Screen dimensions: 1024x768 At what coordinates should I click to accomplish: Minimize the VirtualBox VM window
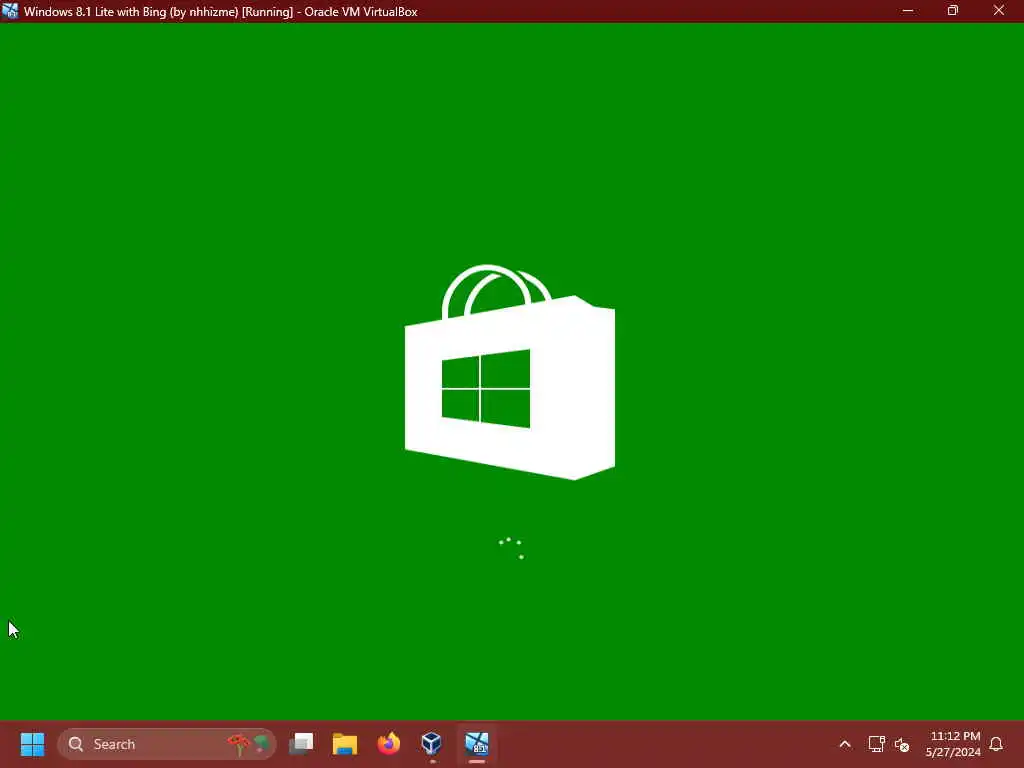907,11
